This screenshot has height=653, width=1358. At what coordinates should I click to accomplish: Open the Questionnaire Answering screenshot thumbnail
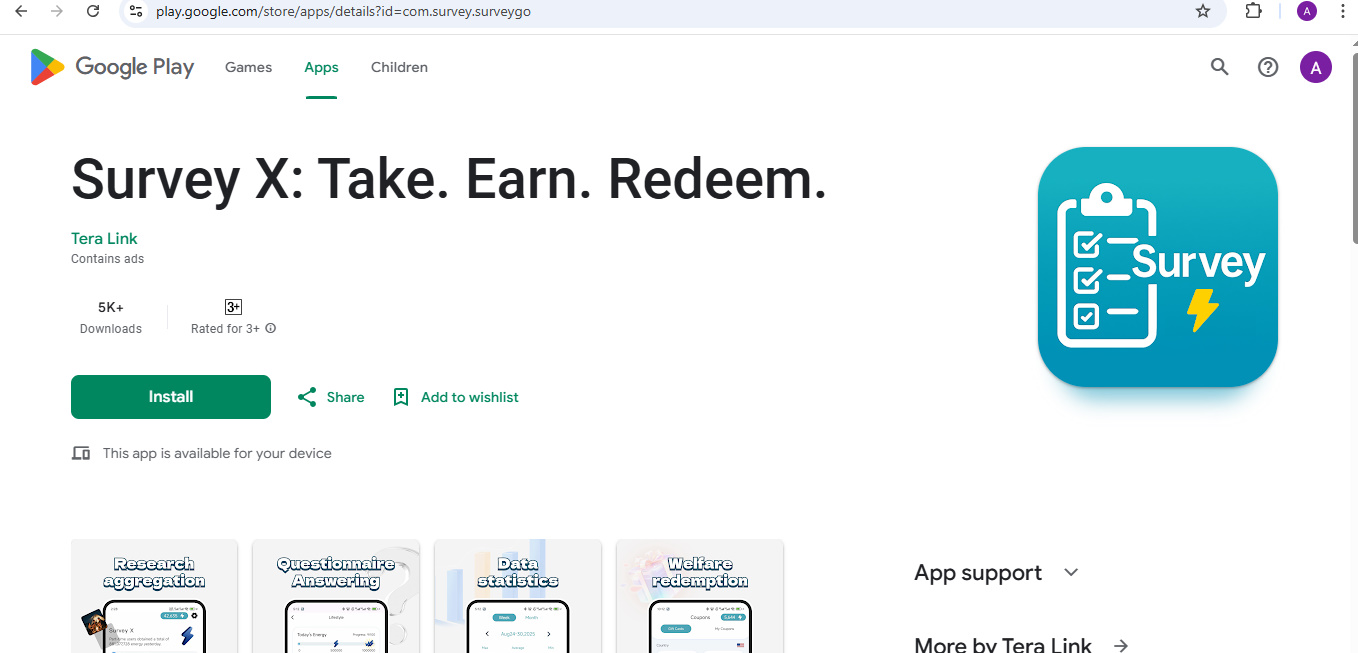pyautogui.click(x=336, y=596)
